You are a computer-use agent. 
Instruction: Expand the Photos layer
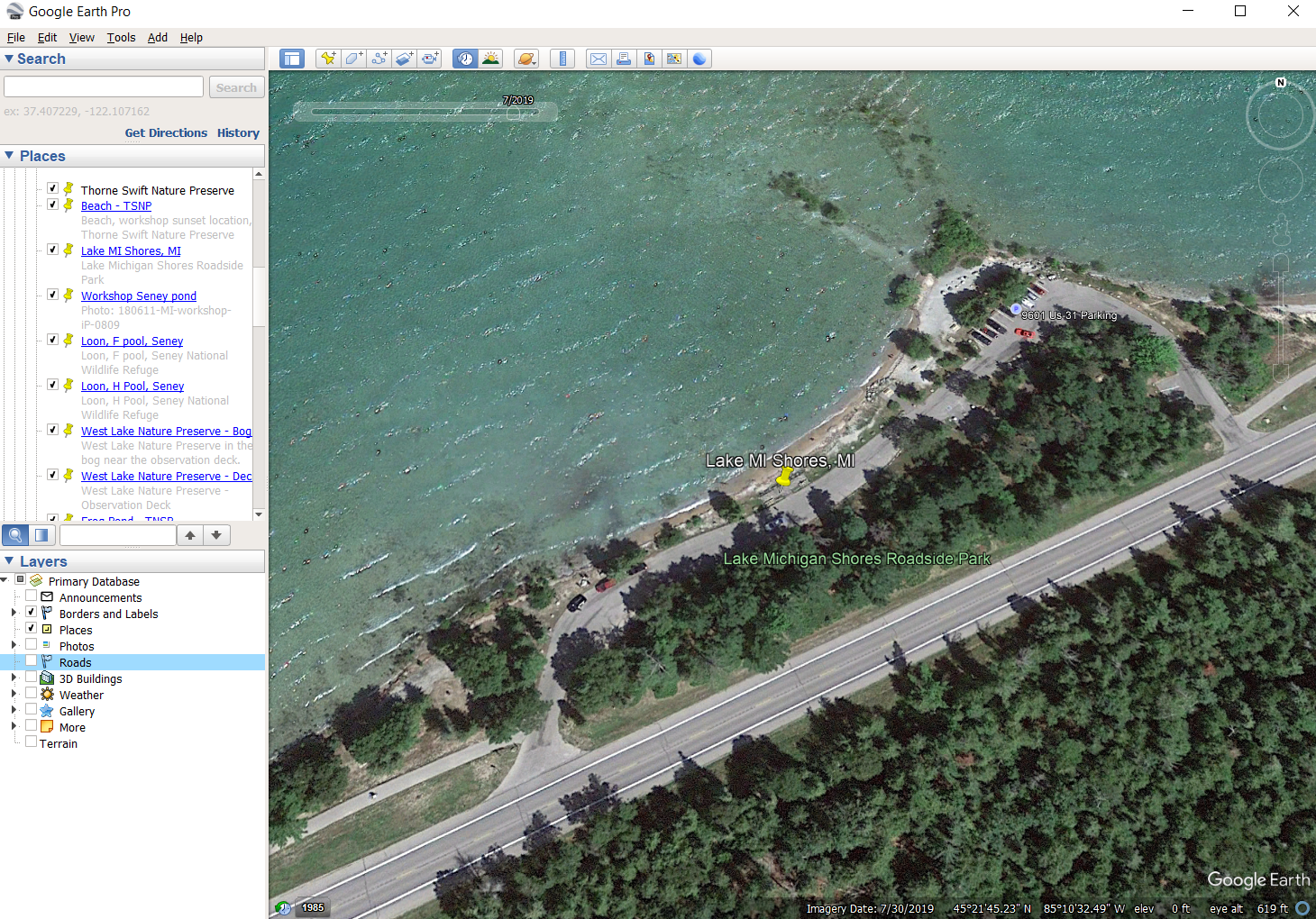tap(14, 645)
